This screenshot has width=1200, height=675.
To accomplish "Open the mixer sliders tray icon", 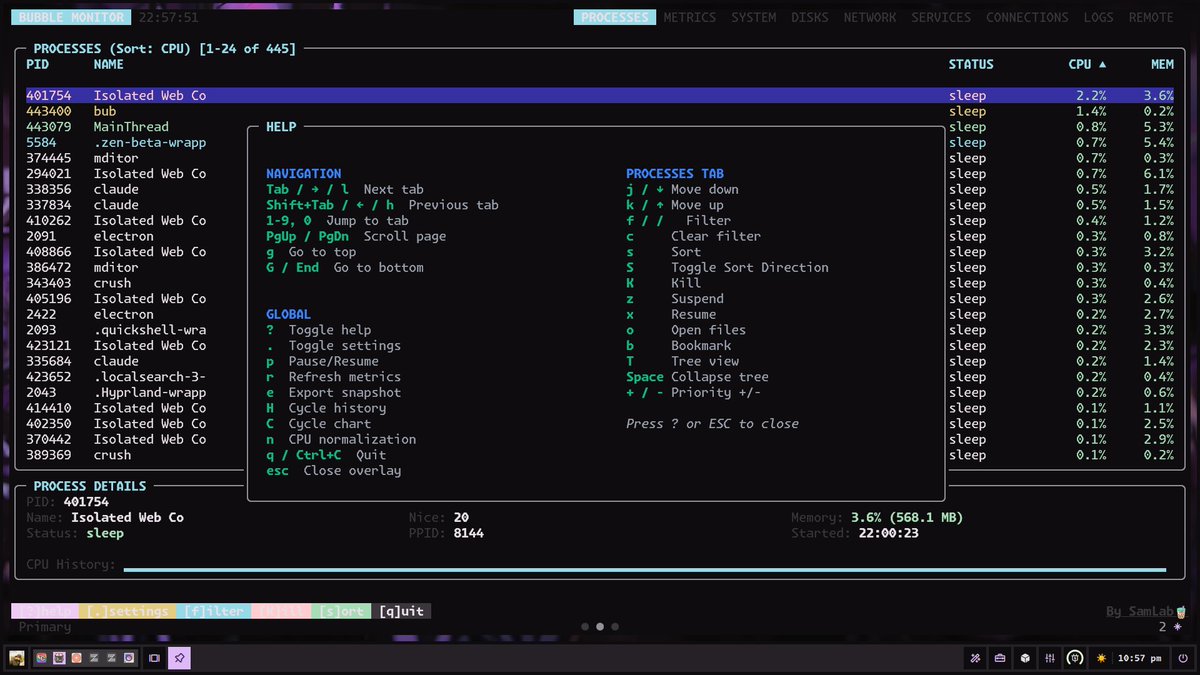I will tap(1050, 659).
